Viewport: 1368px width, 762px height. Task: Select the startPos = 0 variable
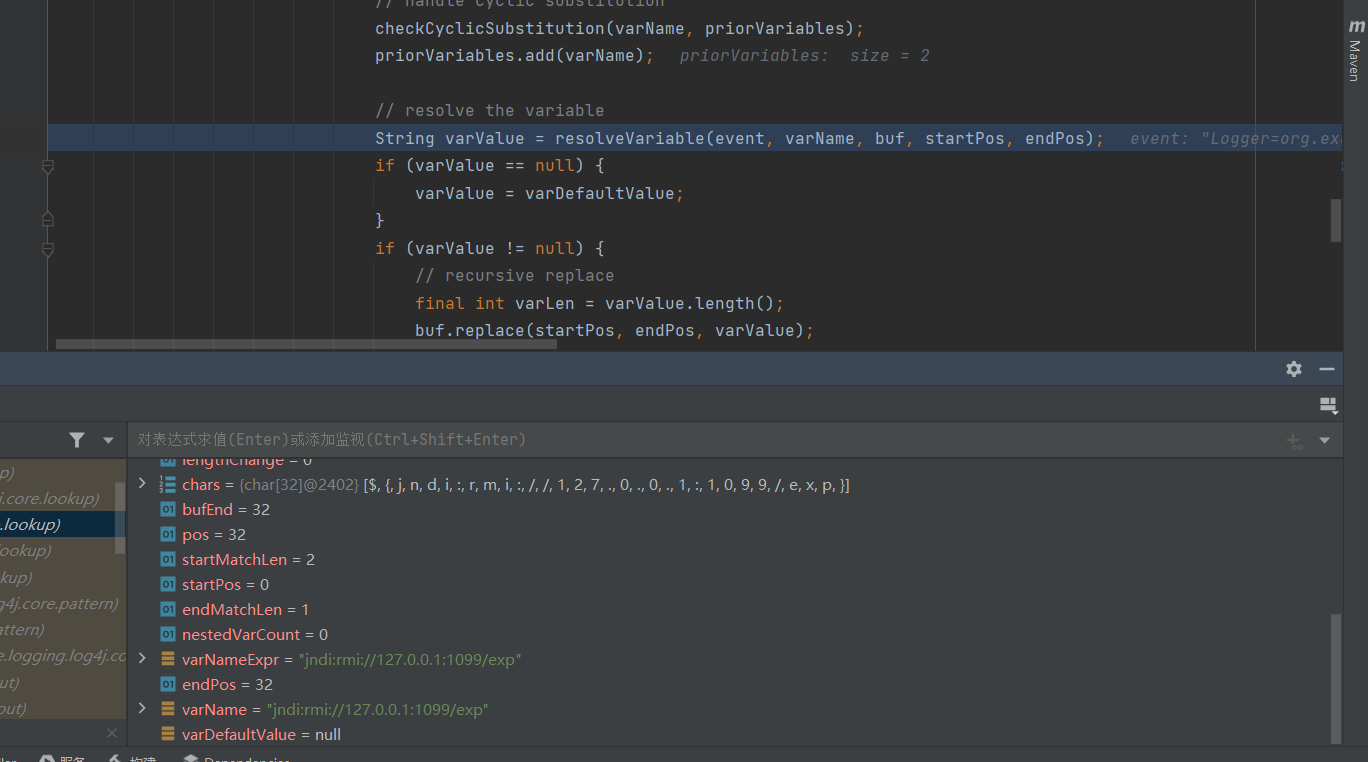pyautogui.click(x=225, y=584)
